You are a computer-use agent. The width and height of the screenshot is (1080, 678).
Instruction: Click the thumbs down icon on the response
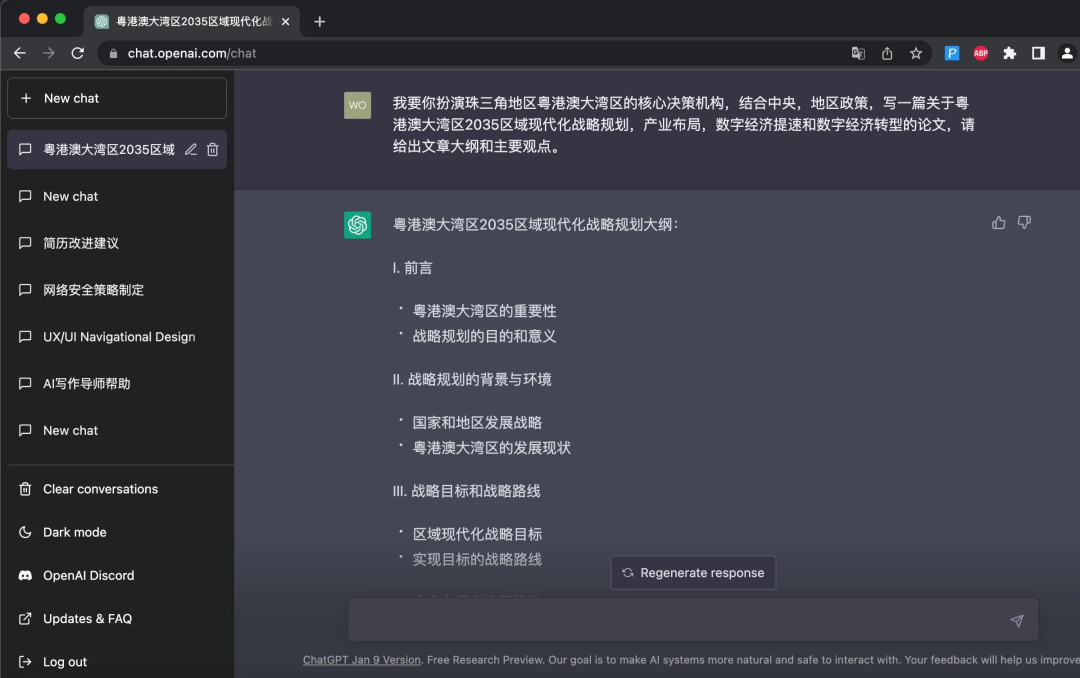tap(1024, 223)
